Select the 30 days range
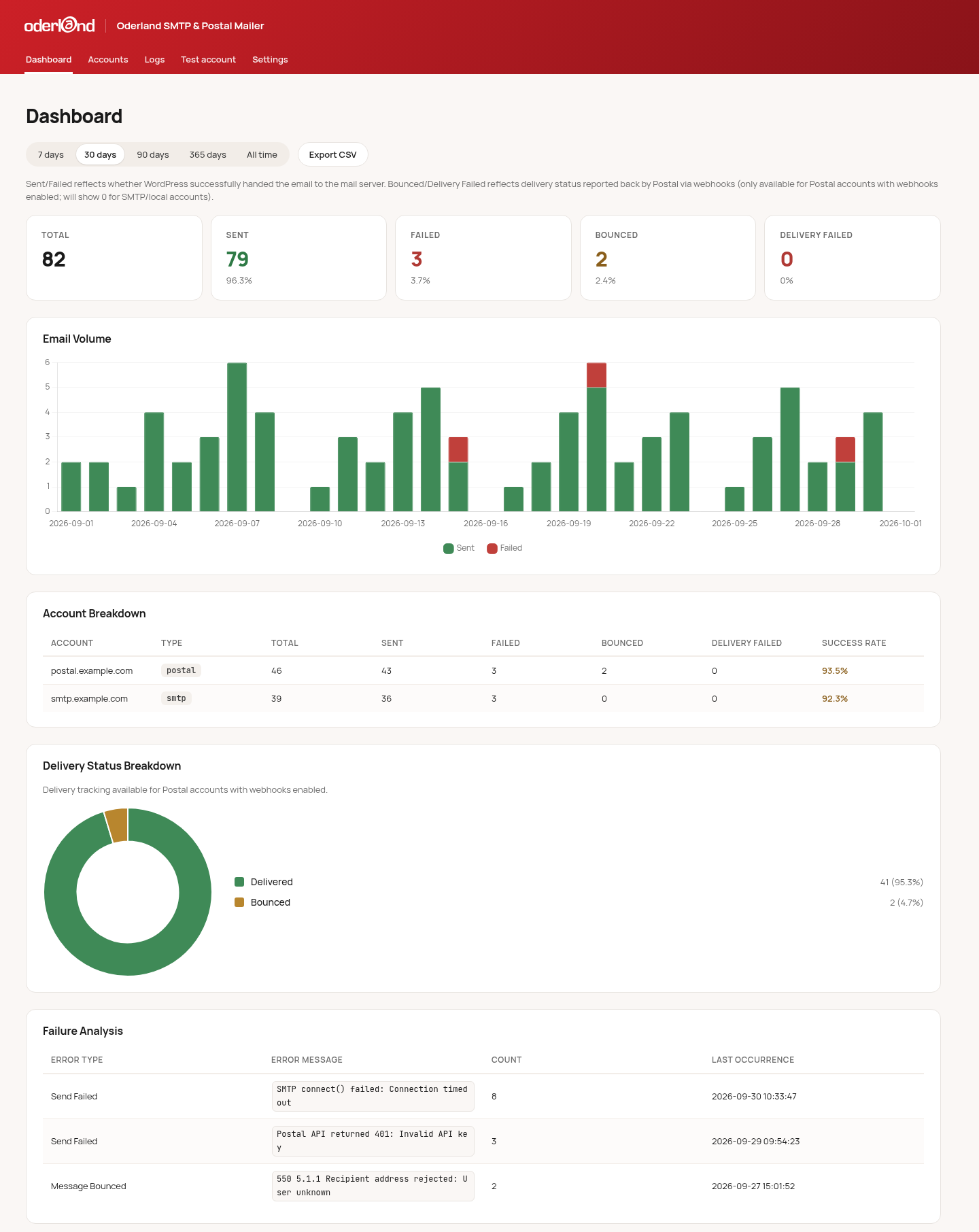Image resolution: width=979 pixels, height=1232 pixels. coord(100,155)
